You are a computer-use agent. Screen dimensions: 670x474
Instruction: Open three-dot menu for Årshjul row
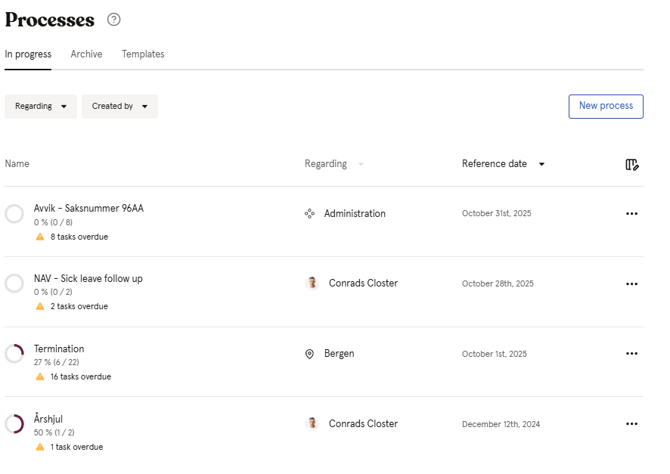pos(631,424)
